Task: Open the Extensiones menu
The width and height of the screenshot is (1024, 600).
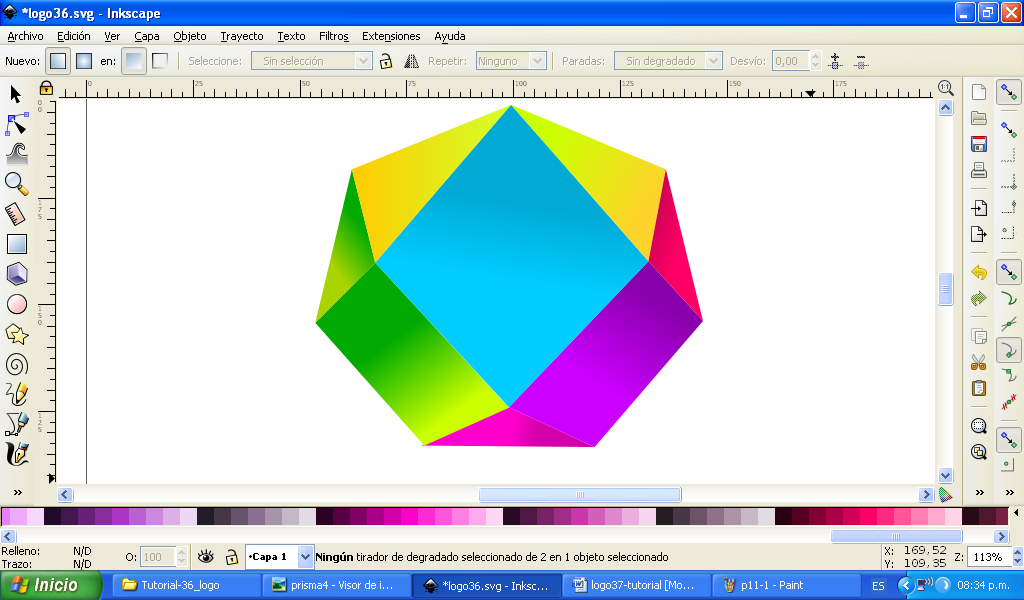Action: [391, 36]
